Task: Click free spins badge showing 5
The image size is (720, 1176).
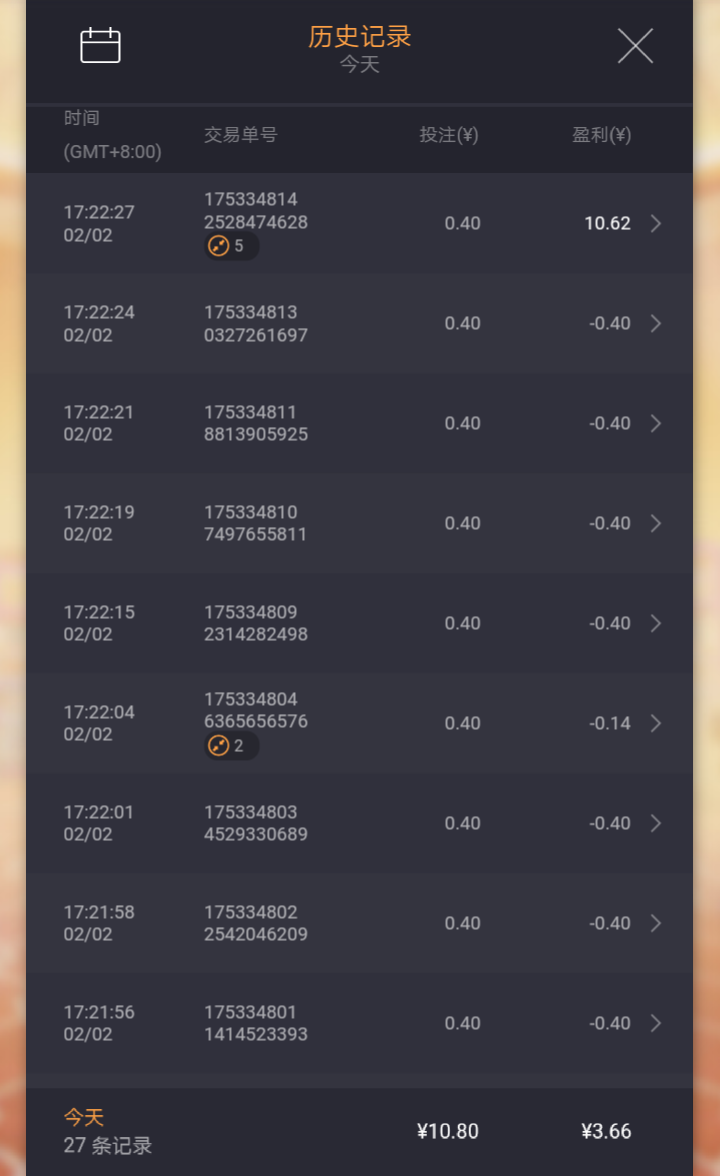Action: click(231, 246)
